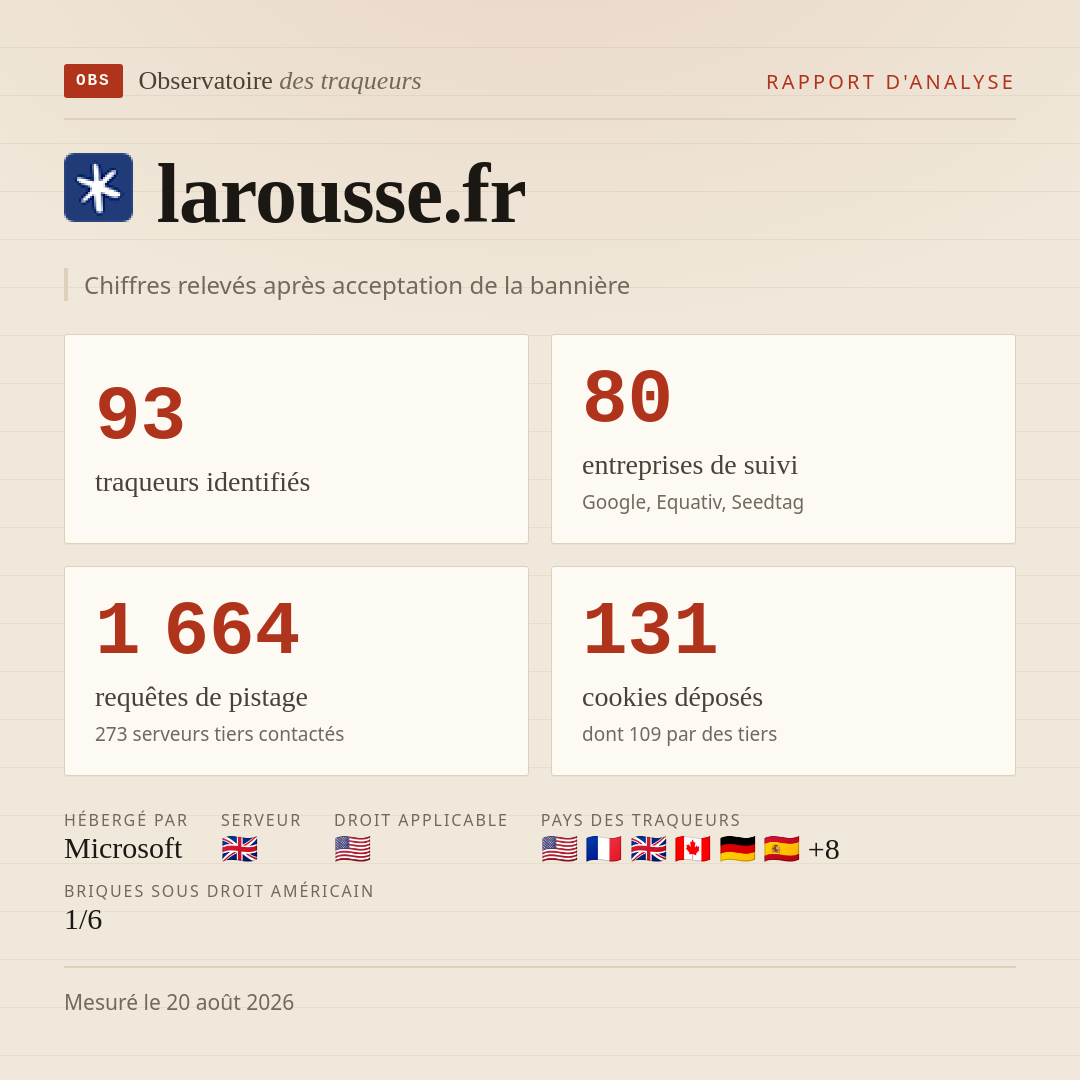Show the +8 additional tracker countries
Screen dimensions: 1080x1080
pos(824,849)
